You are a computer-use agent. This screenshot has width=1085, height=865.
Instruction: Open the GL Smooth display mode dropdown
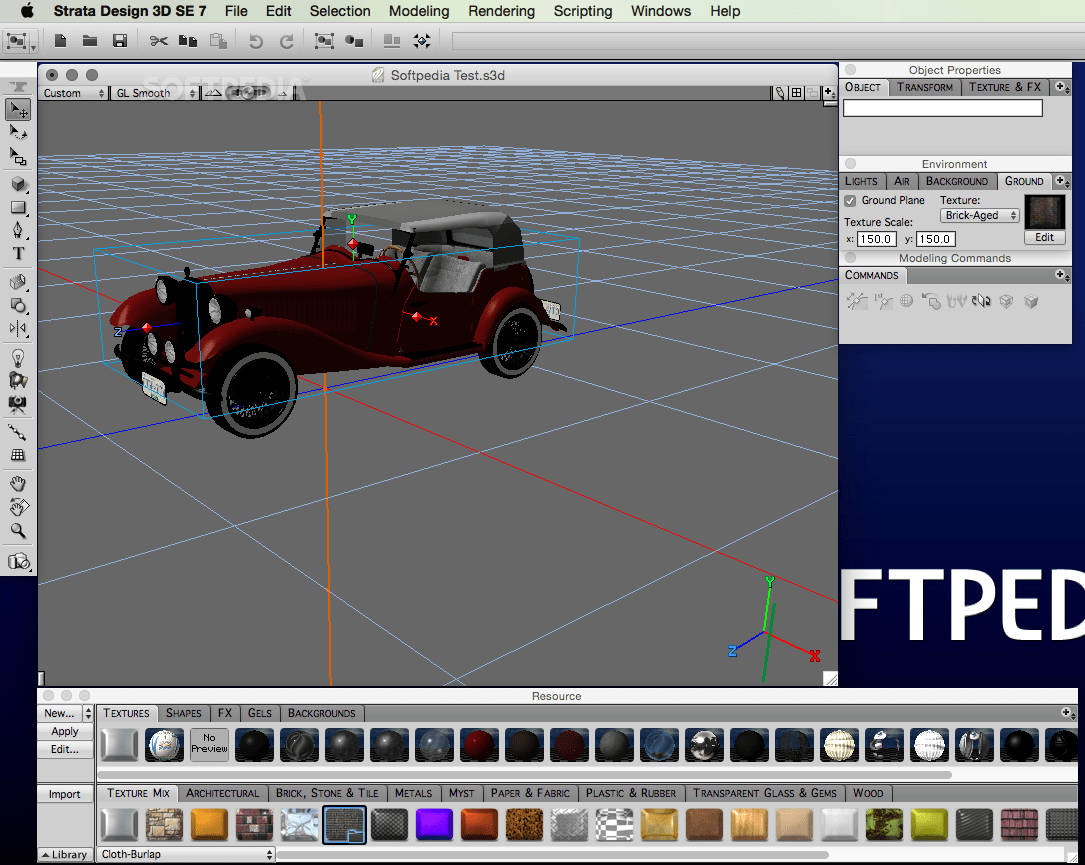[156, 93]
